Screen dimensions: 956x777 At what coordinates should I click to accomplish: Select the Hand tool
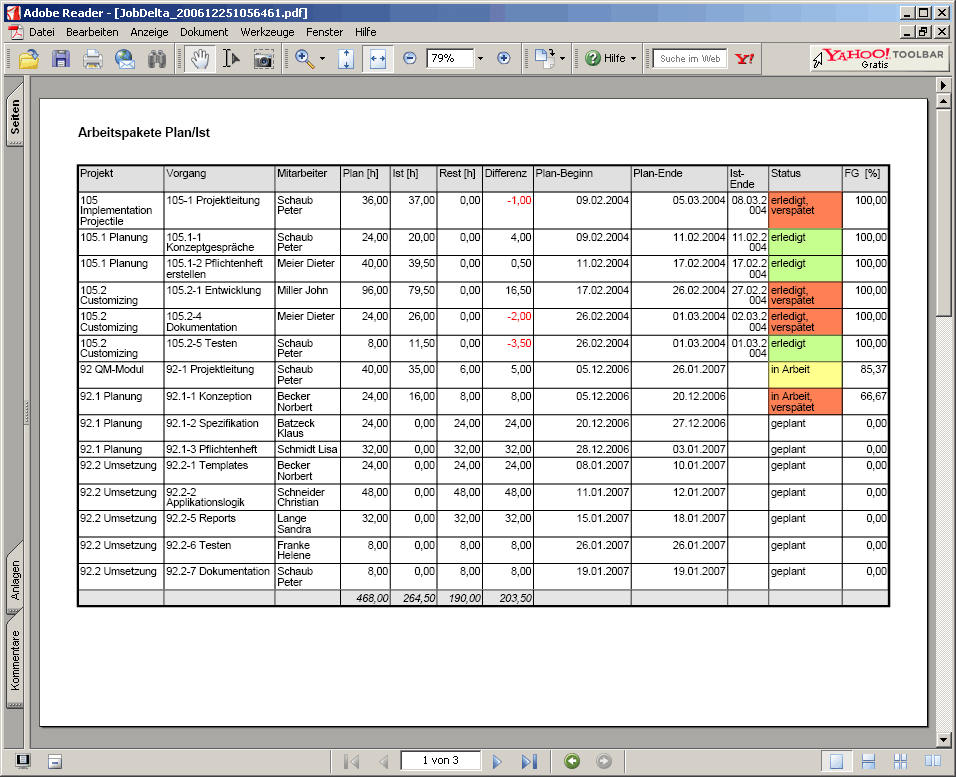[x=200, y=59]
